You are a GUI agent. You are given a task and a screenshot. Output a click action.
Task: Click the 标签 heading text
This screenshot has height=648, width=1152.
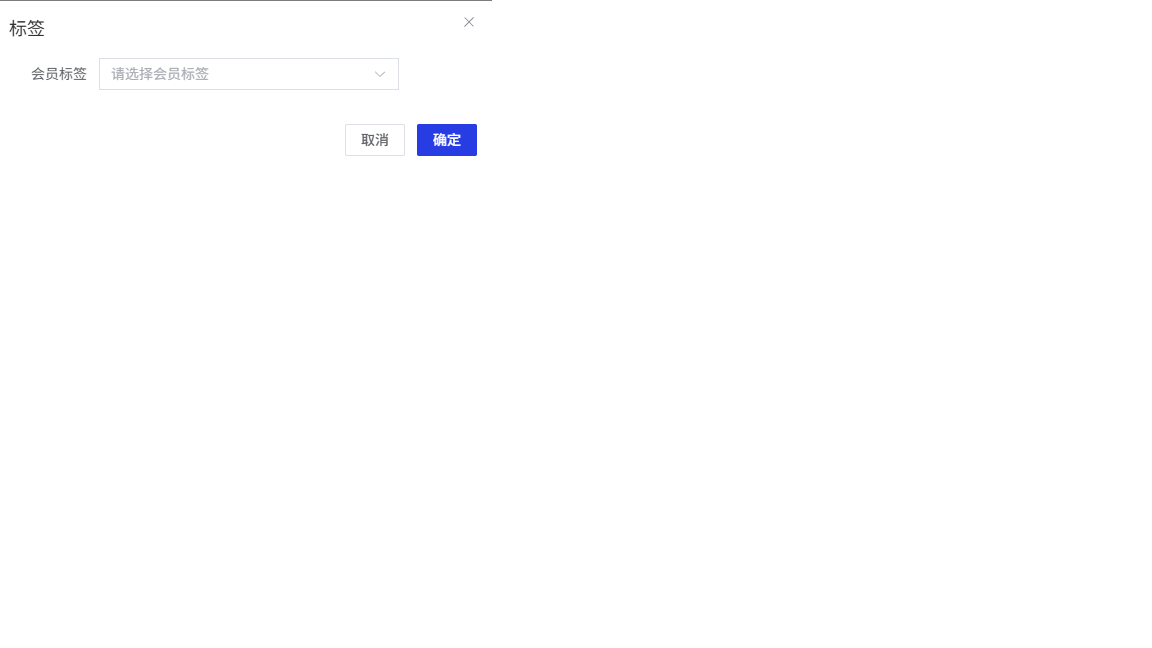pos(27,29)
